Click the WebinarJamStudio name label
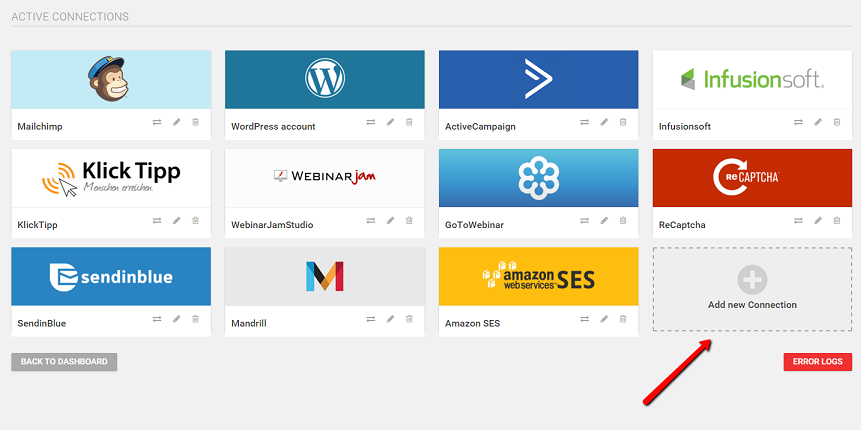The width and height of the screenshot is (861, 430). (272, 225)
